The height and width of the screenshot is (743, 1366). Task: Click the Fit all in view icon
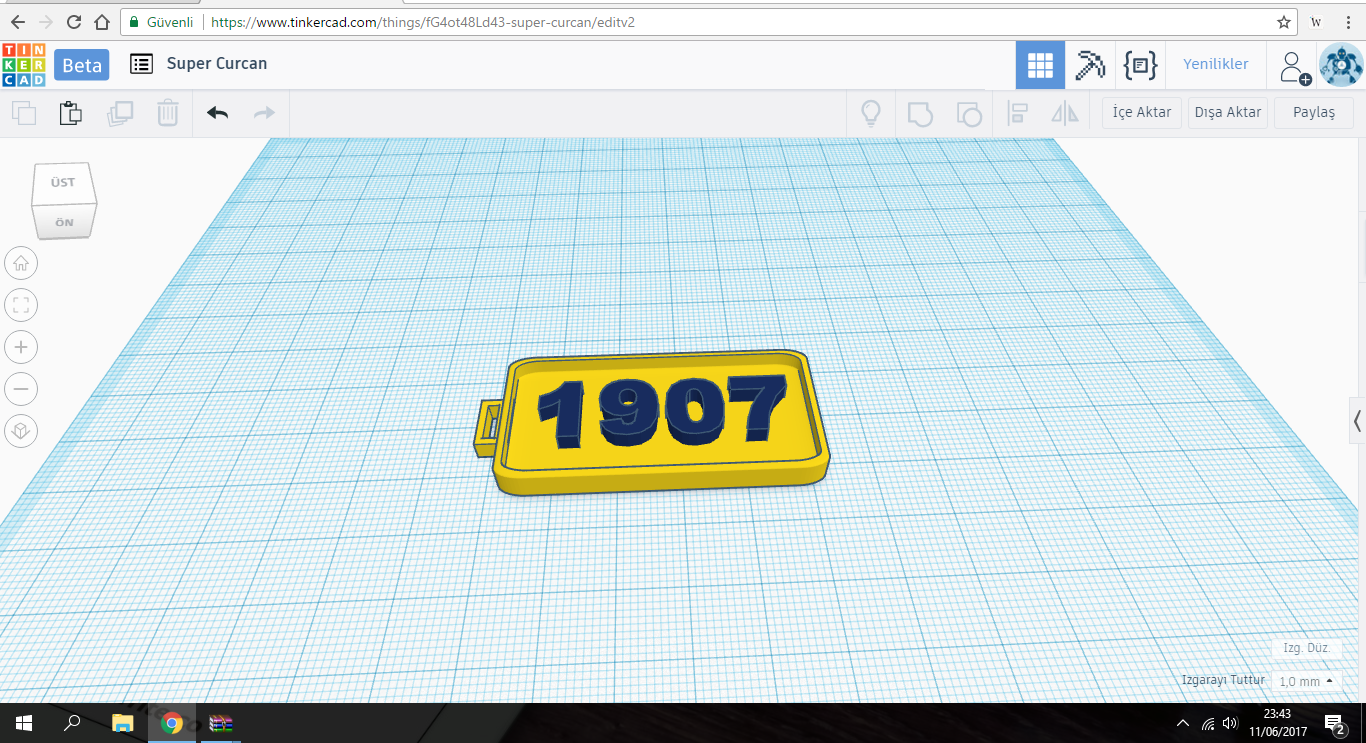coord(21,305)
